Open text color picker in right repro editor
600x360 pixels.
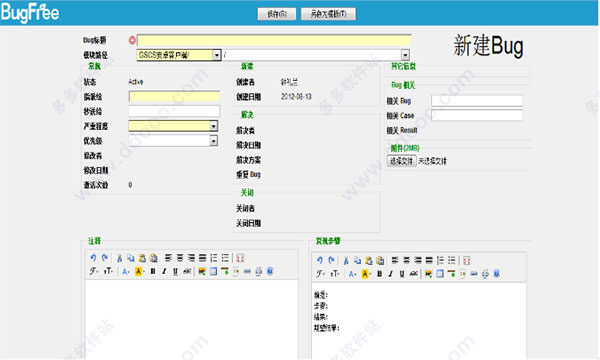click(x=352, y=274)
